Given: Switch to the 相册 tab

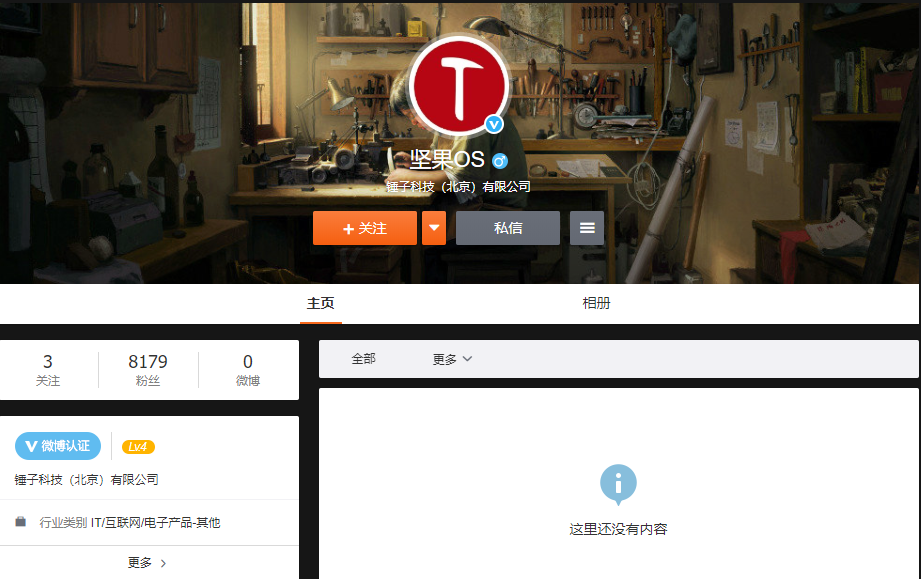Looking at the screenshot, I should (596, 303).
